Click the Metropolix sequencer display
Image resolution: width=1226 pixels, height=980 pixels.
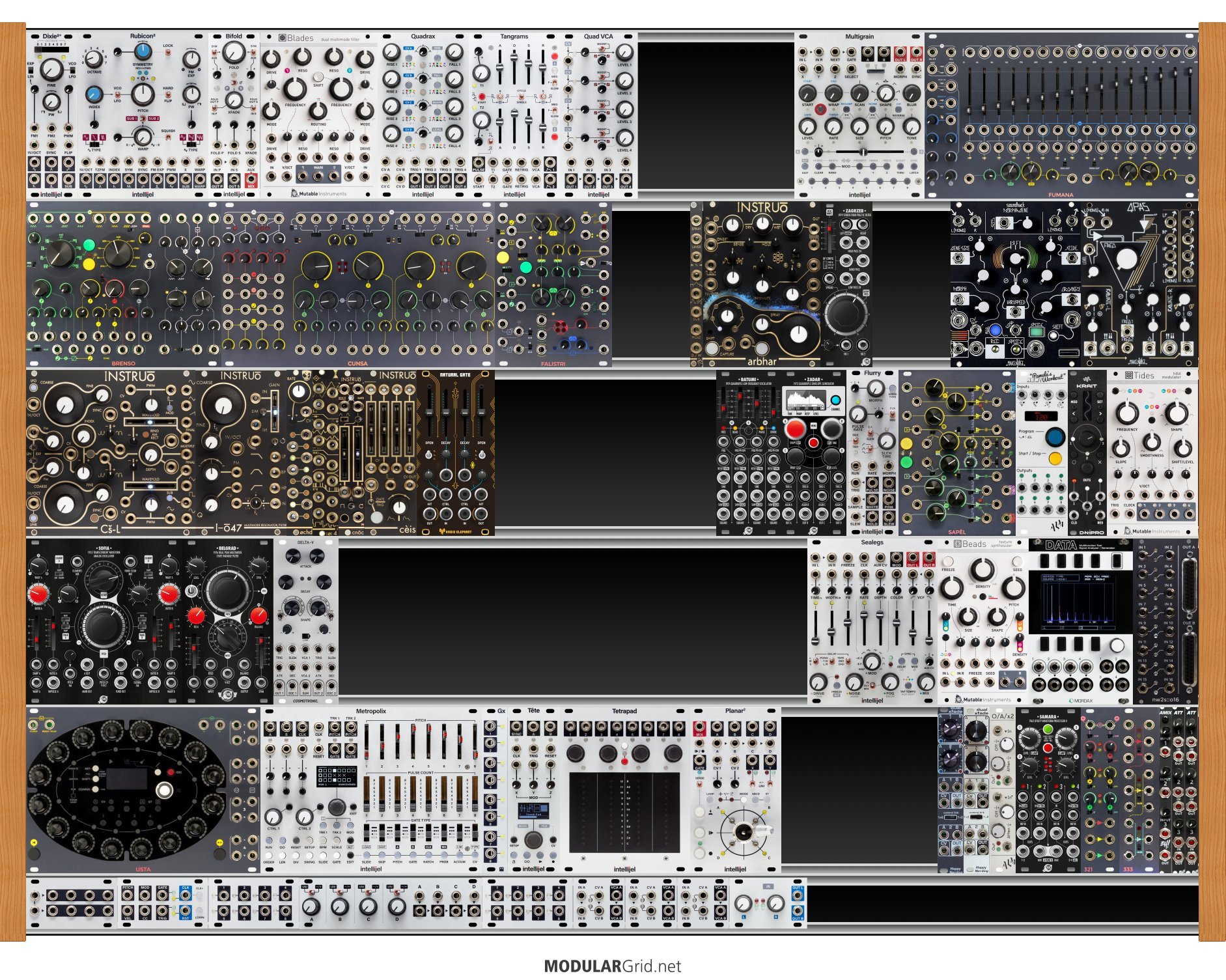(x=336, y=776)
